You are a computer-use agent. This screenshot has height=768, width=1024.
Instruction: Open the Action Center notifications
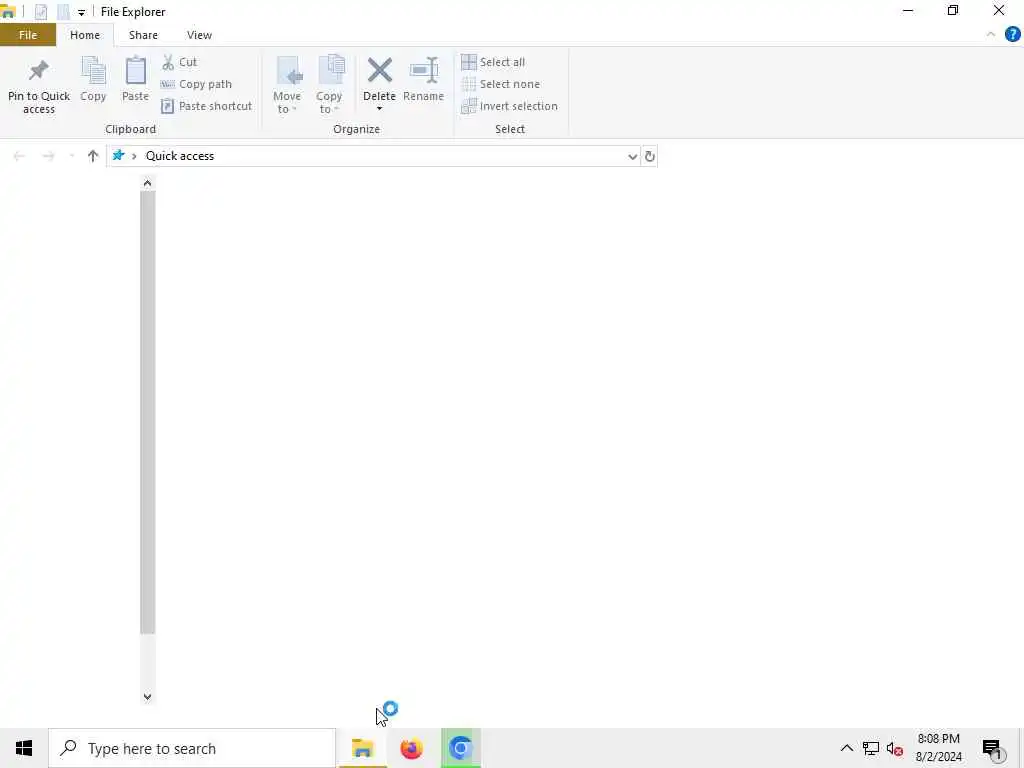click(x=993, y=749)
